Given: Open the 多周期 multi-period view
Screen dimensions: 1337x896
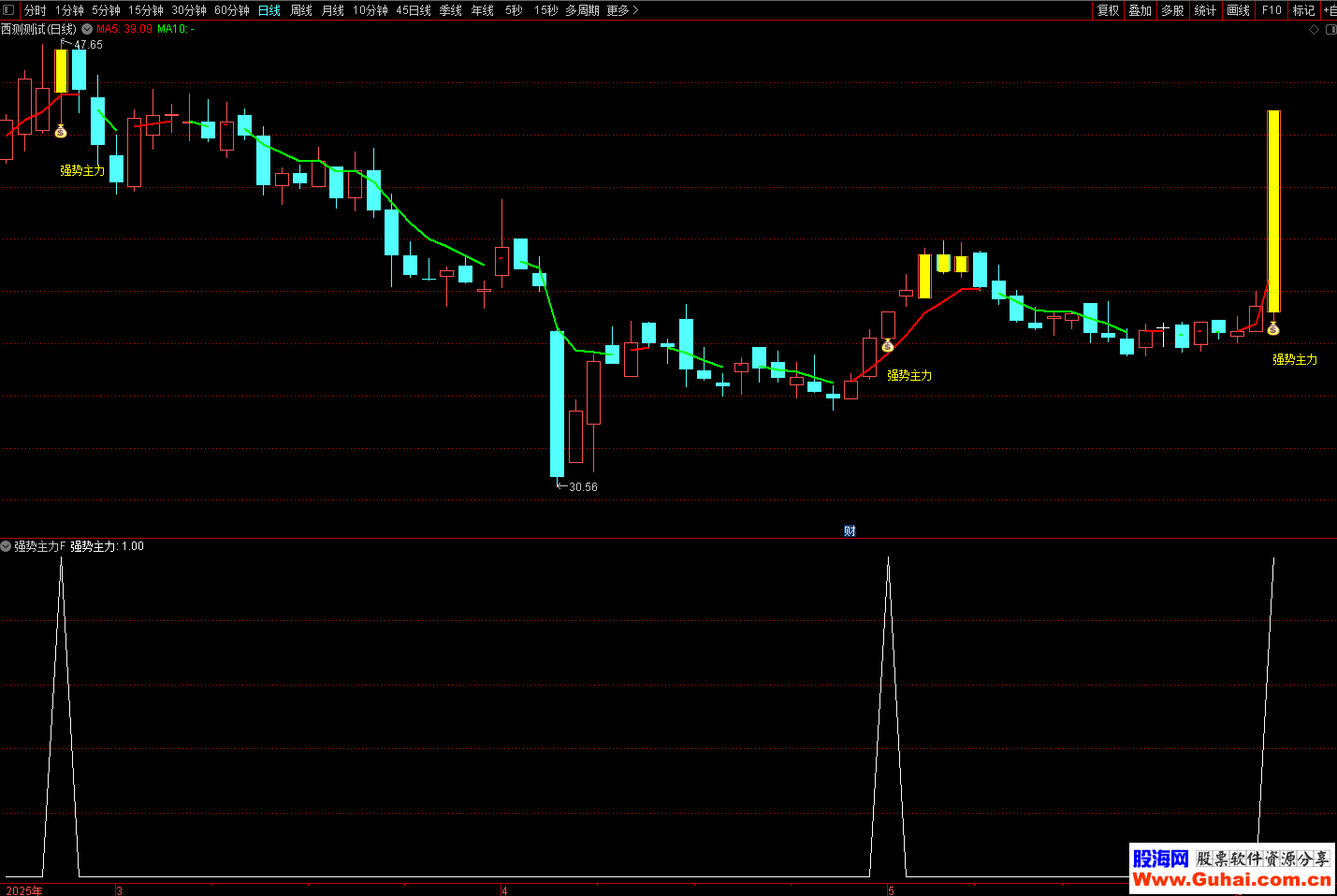Looking at the screenshot, I should click(582, 10).
